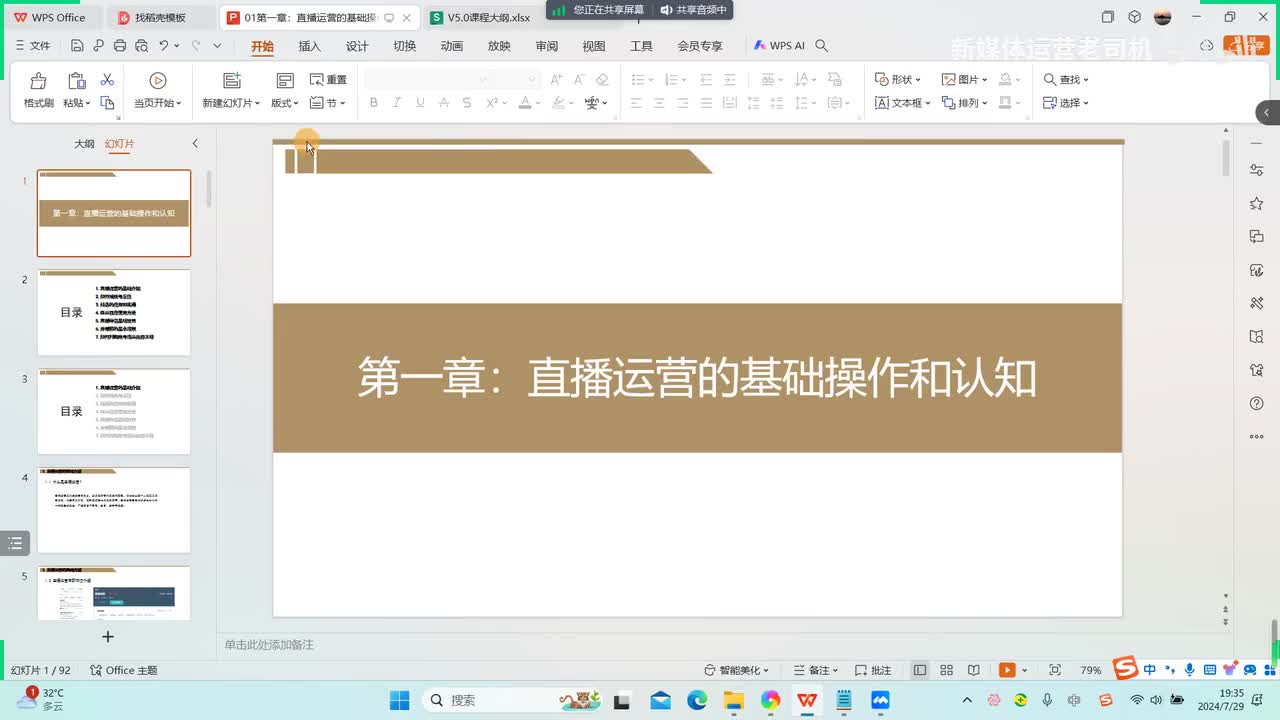Click the Clear Formatting eraser icon
The width and height of the screenshot is (1280, 720).
602,80
